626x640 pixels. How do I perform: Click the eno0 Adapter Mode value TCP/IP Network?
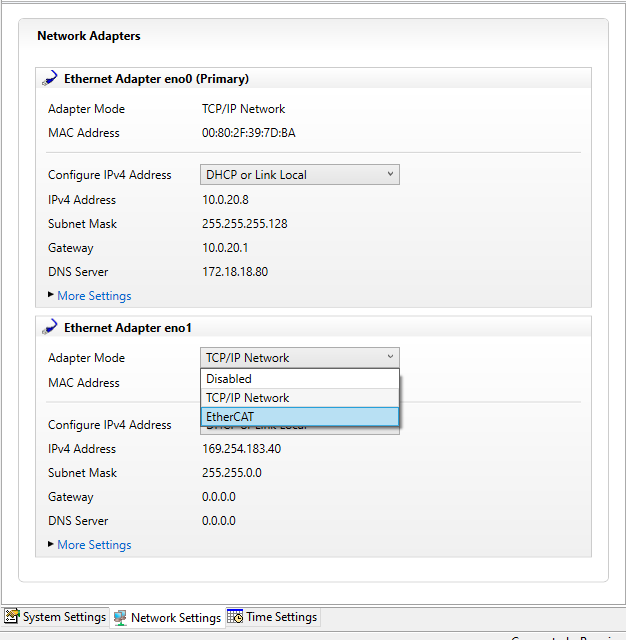pos(243,109)
